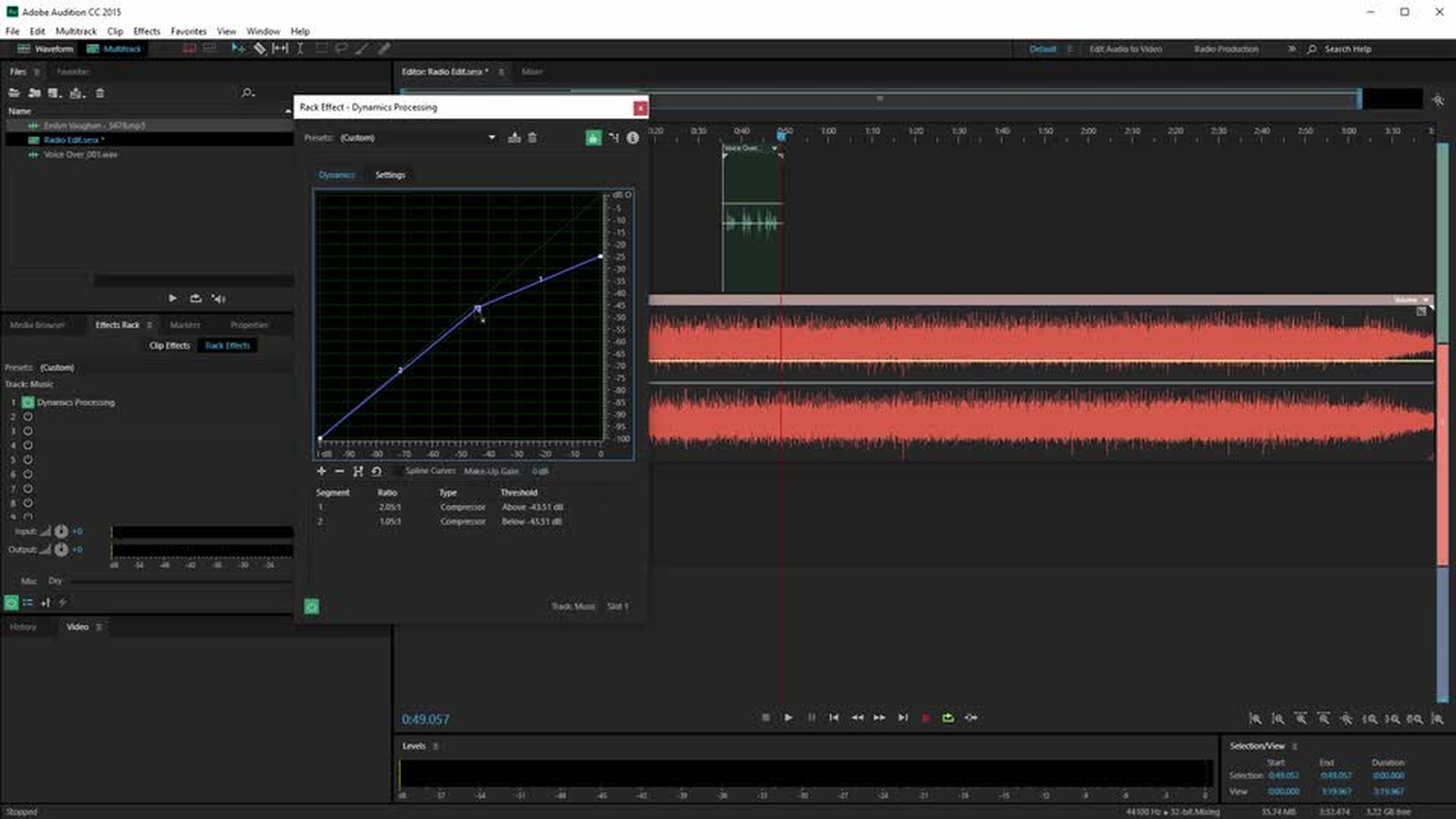1456x819 pixels.
Task: Select Track Effects button
Action: [227, 346]
